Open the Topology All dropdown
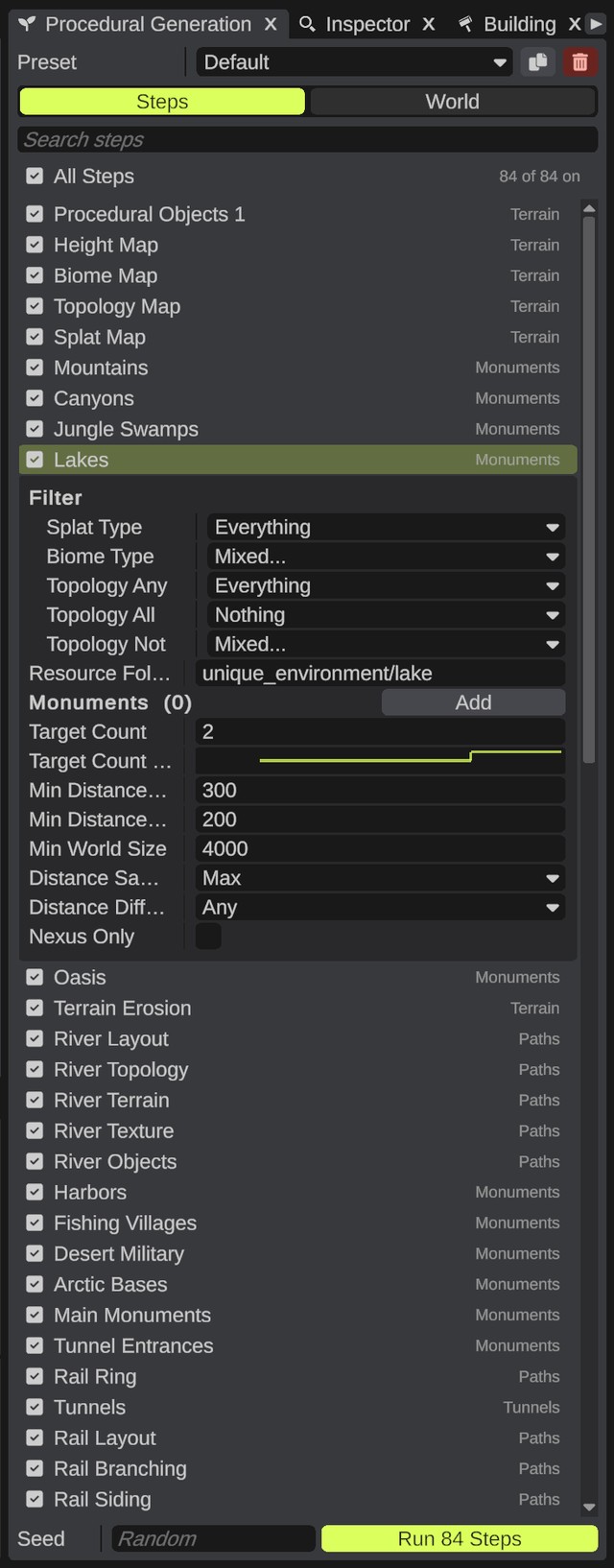 pos(385,615)
